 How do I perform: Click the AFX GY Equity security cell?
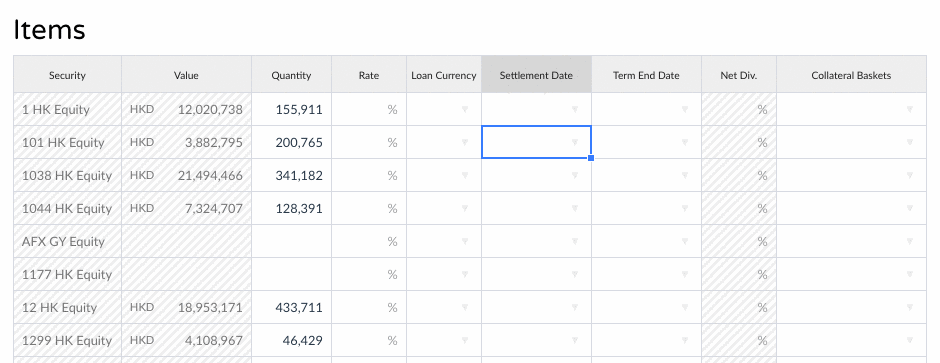[67, 241]
